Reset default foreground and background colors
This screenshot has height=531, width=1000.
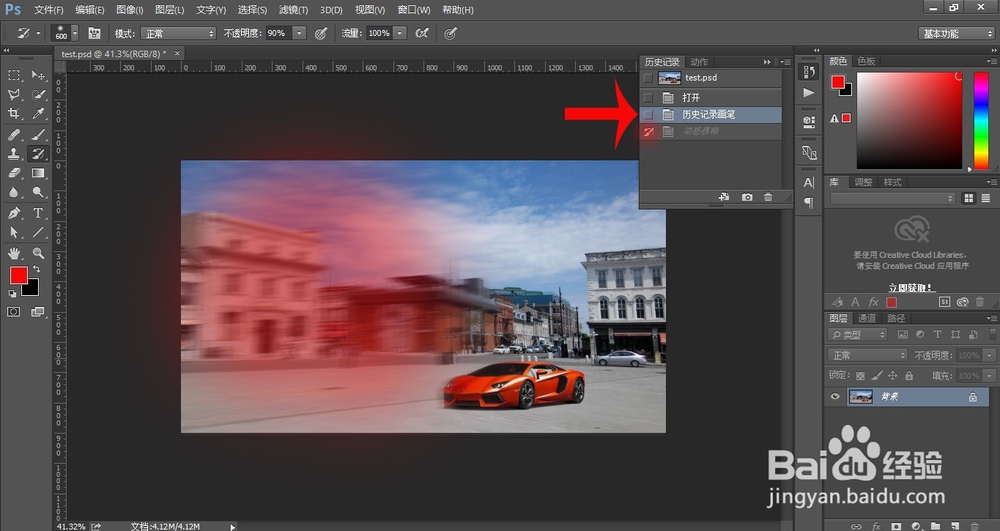click(x=12, y=294)
